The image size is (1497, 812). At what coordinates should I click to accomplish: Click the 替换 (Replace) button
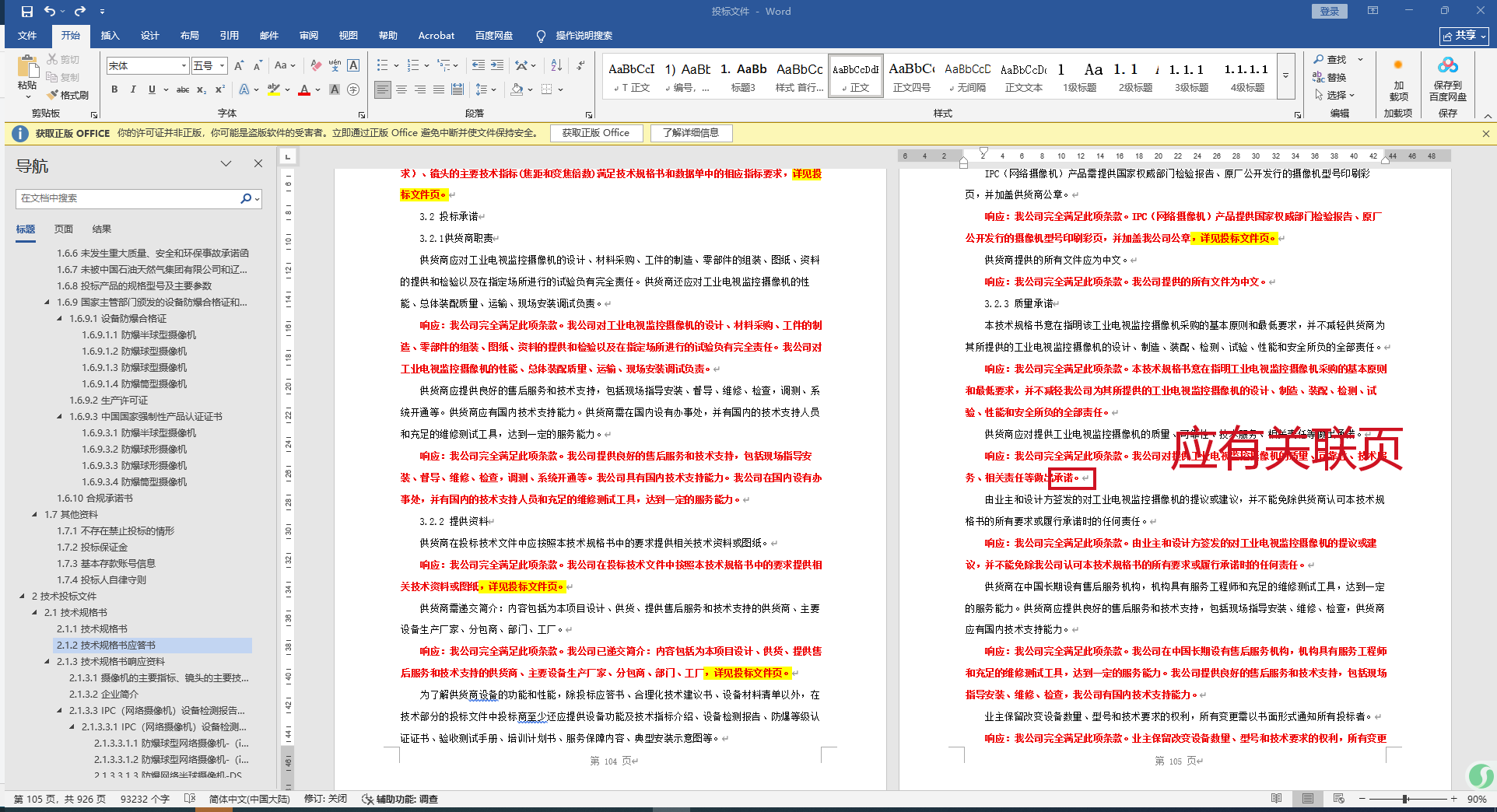pyautogui.click(x=1330, y=77)
